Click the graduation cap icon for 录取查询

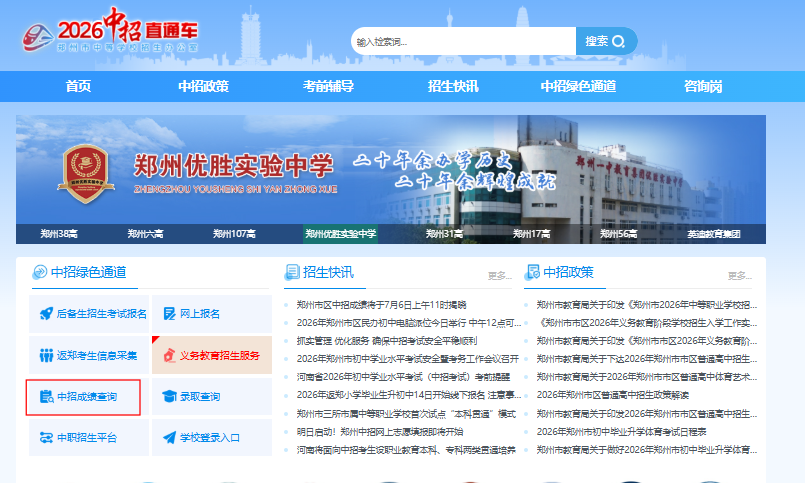click(x=169, y=396)
